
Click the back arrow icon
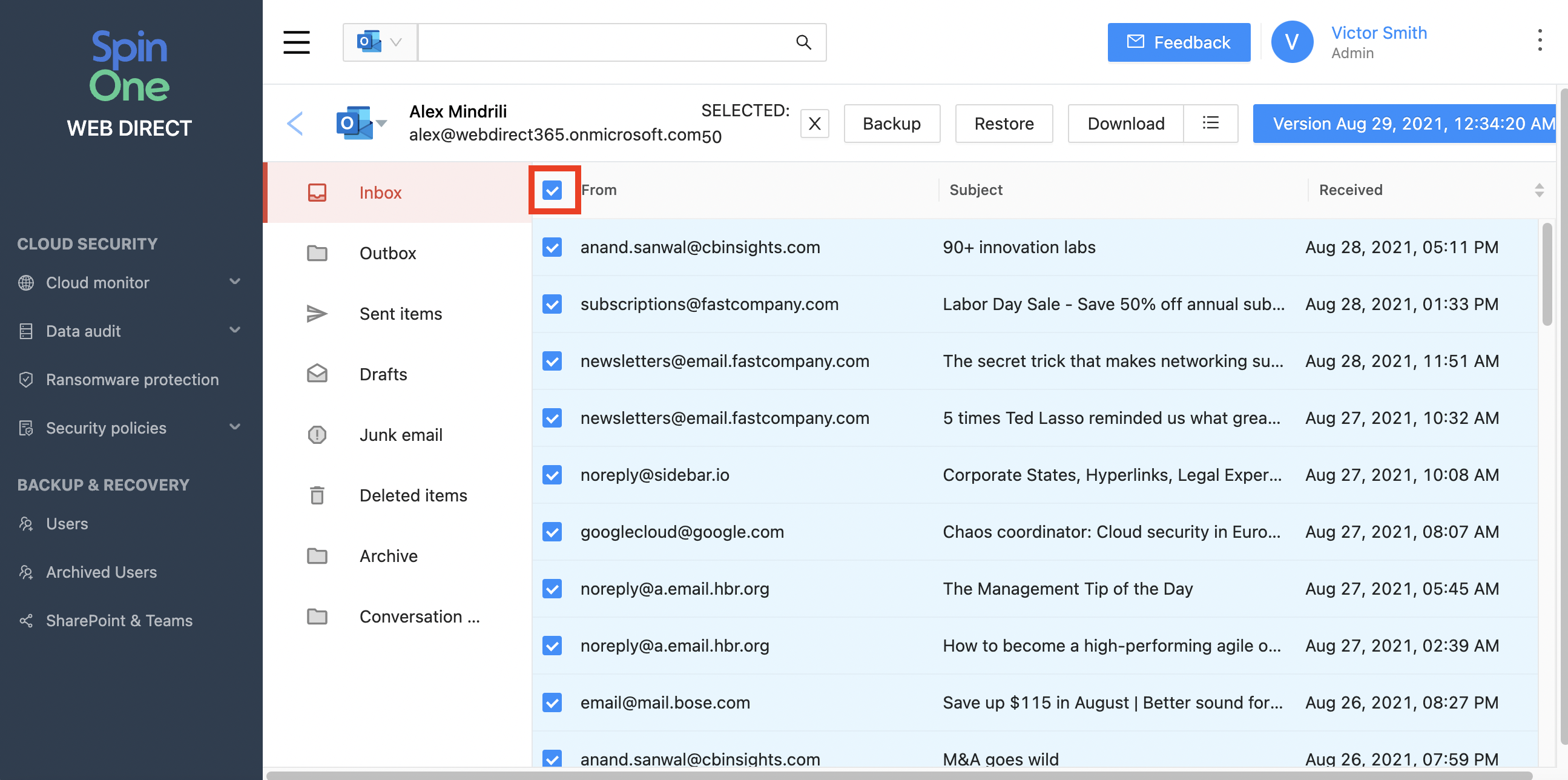[295, 124]
